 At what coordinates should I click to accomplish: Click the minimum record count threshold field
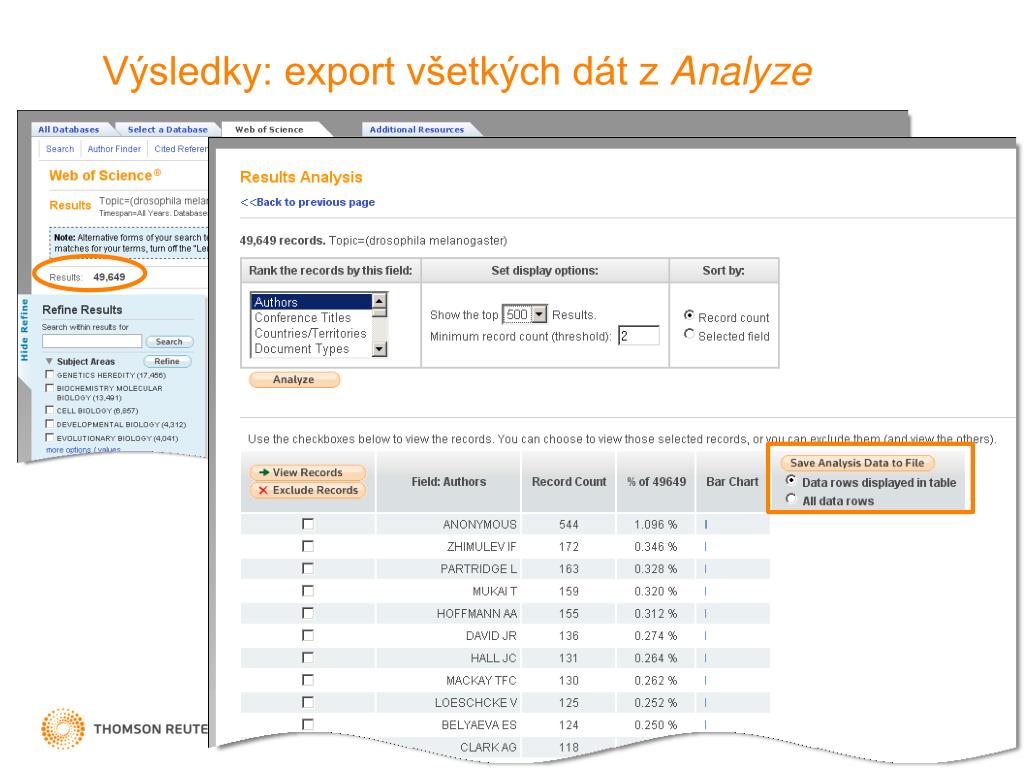tap(639, 336)
